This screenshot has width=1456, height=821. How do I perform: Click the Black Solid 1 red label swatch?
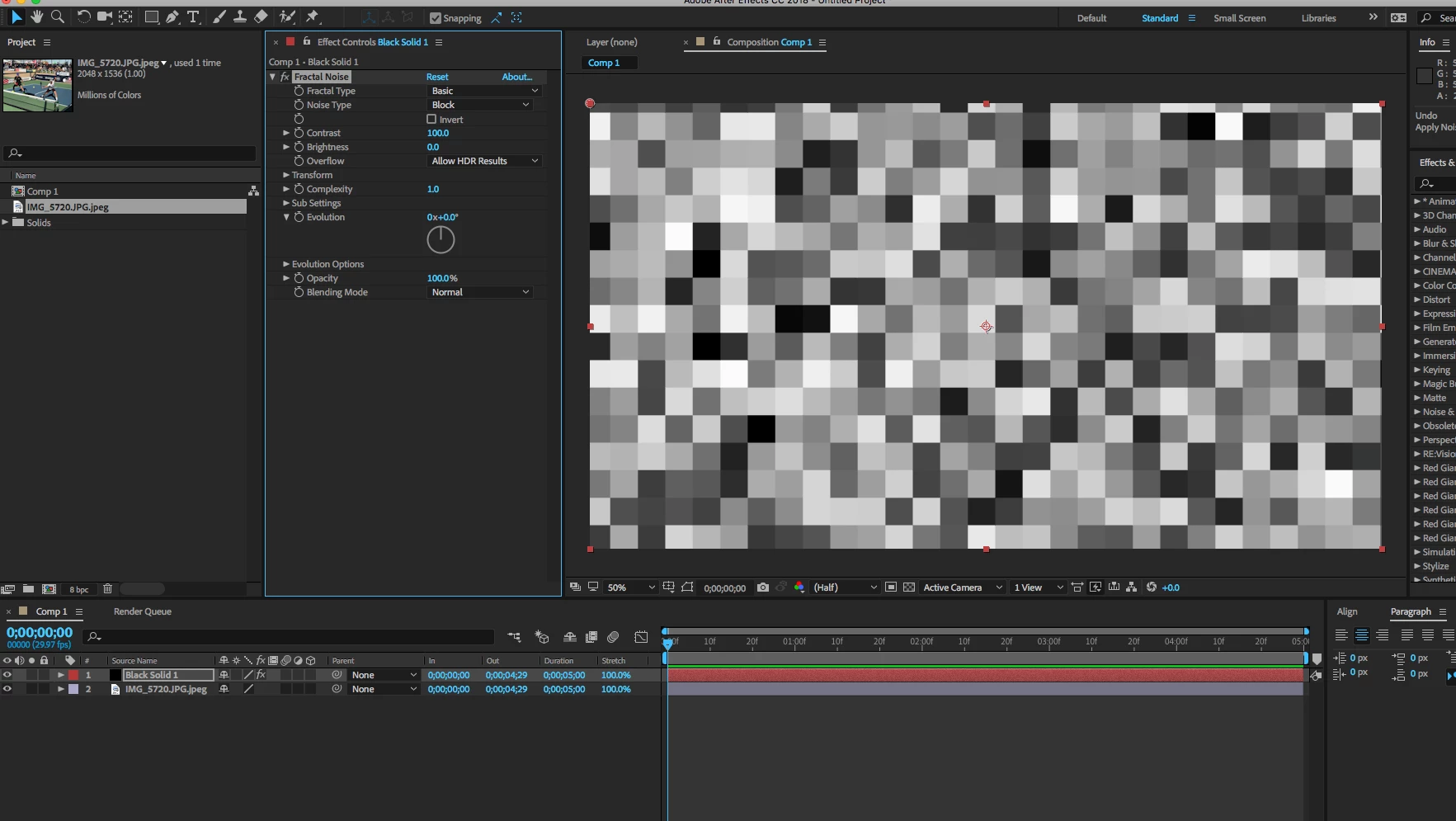pyautogui.click(x=73, y=675)
